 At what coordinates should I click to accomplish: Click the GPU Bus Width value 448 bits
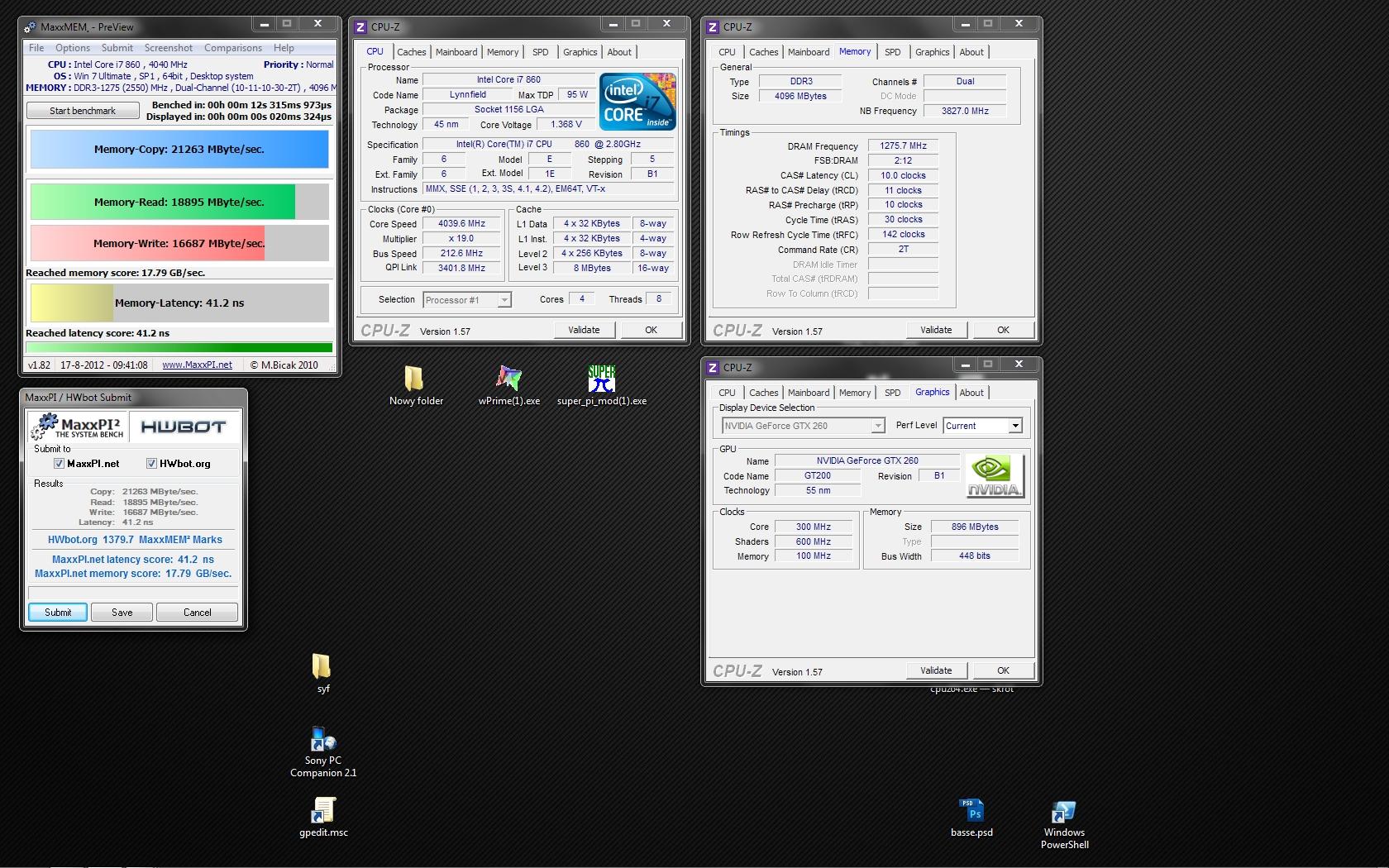[975, 556]
